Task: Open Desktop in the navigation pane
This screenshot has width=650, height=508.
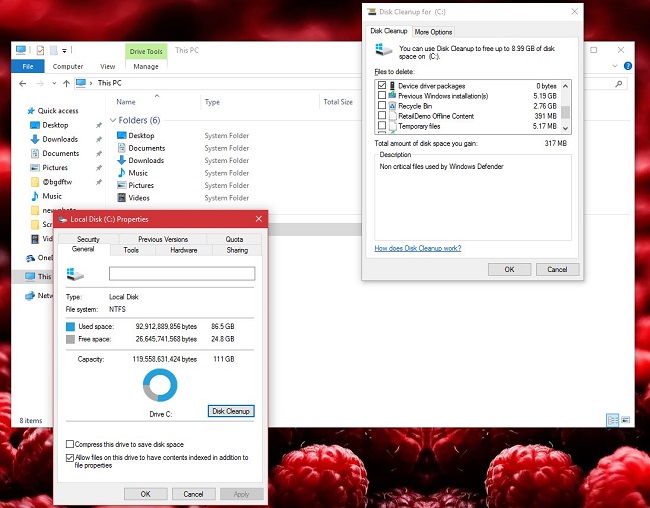Action: [x=55, y=125]
